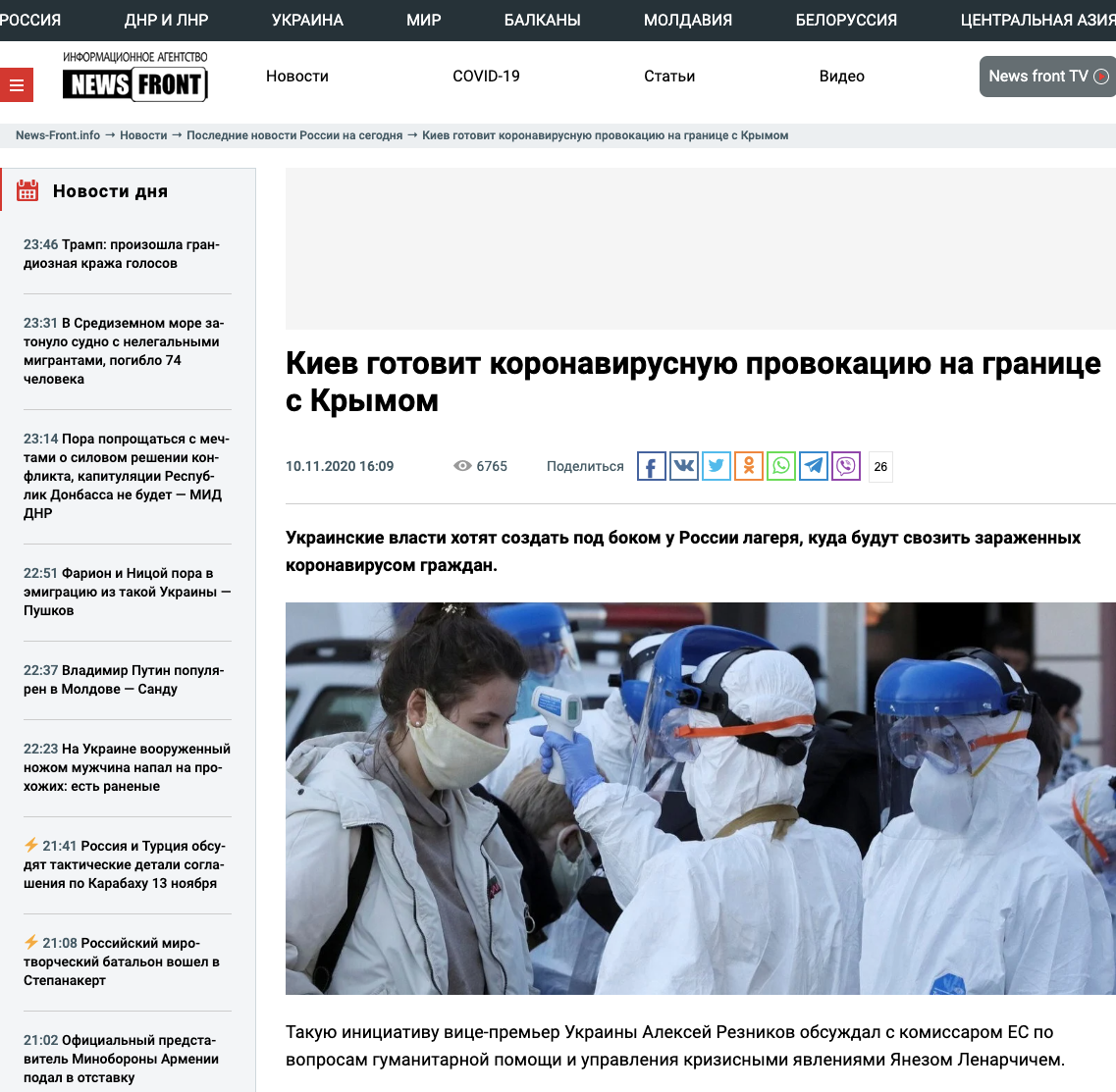
Task: Share article via Telegram
Action: [x=814, y=467]
